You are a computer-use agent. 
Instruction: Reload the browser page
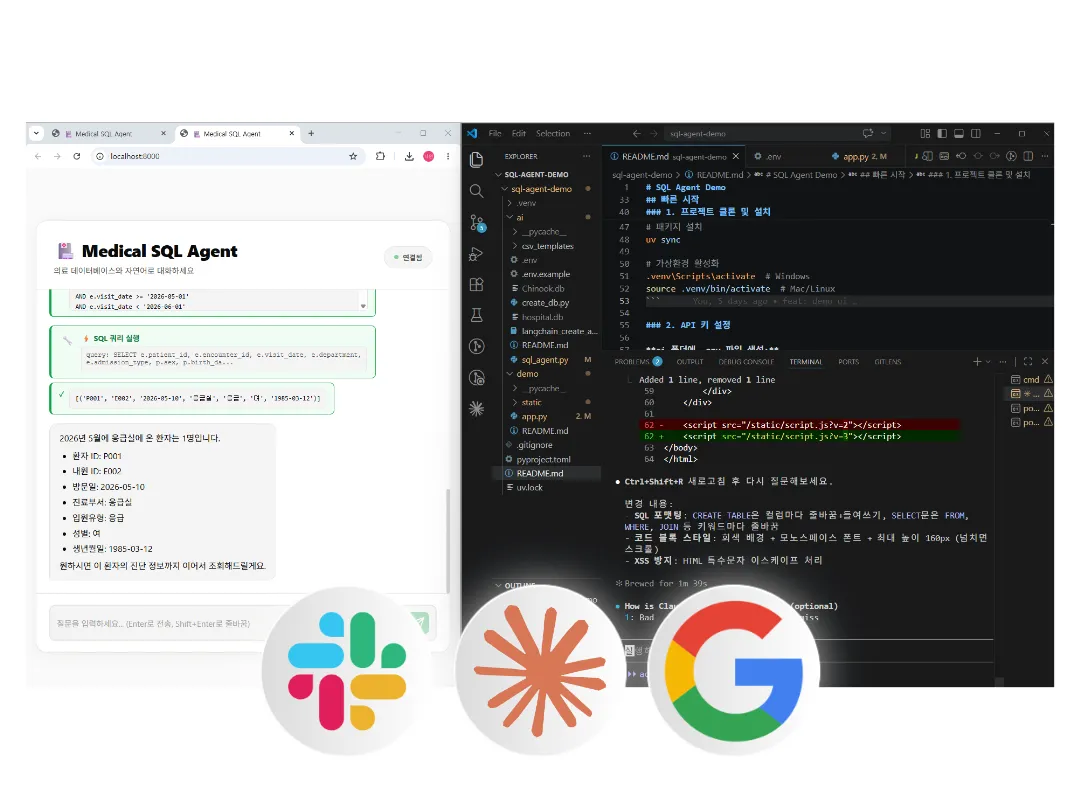click(x=76, y=156)
